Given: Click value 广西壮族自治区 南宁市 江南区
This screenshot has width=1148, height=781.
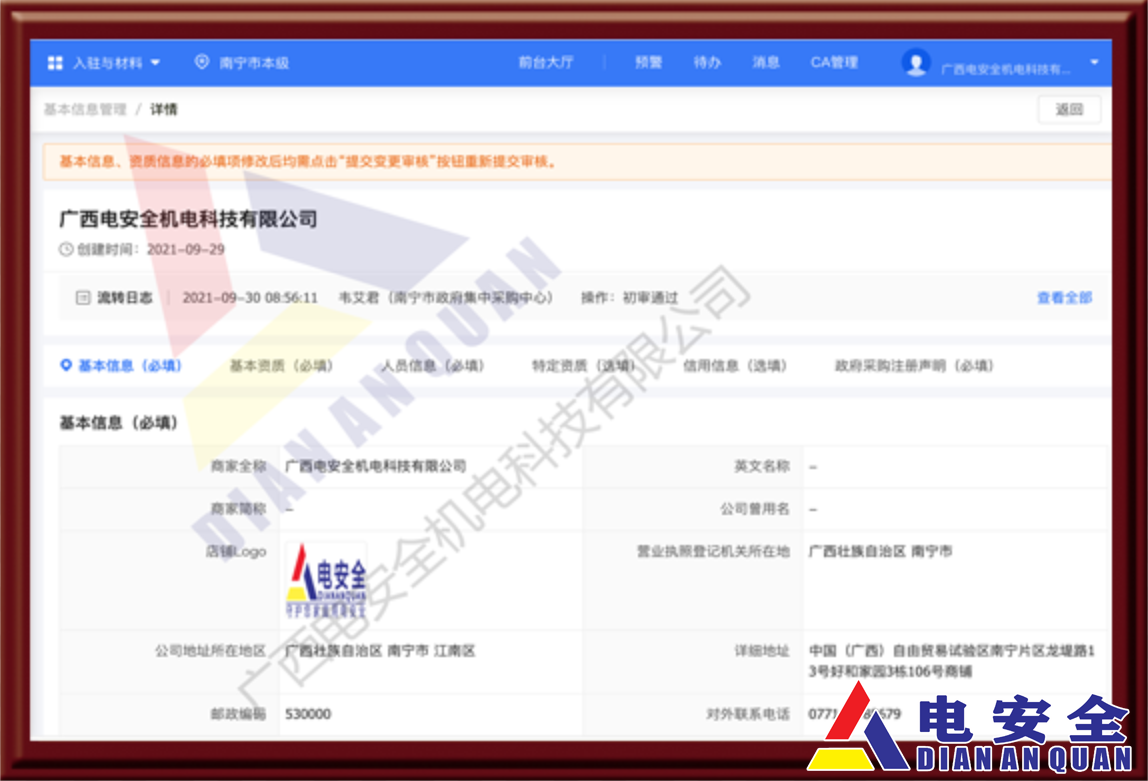Looking at the screenshot, I should coord(380,650).
